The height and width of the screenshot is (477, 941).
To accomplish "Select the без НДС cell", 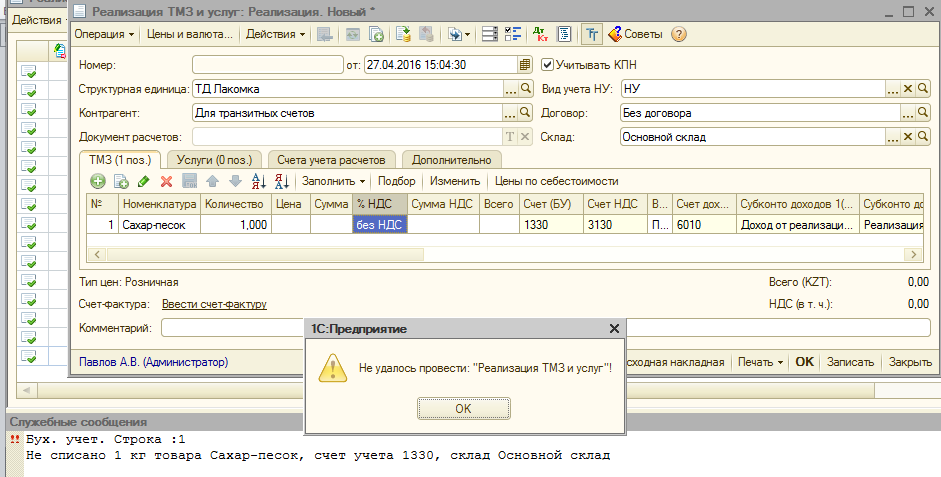I will pyautogui.click(x=380, y=225).
